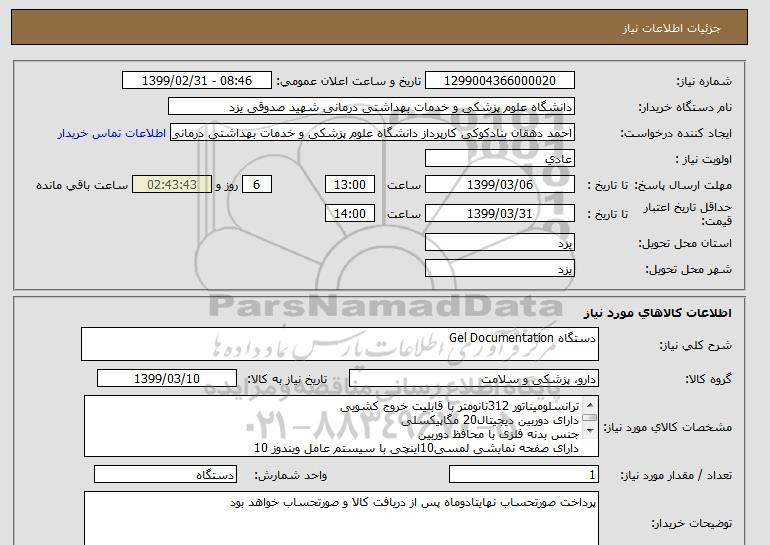Click the توضیحات خریدار label
The height and width of the screenshot is (545, 770).
[691, 523]
